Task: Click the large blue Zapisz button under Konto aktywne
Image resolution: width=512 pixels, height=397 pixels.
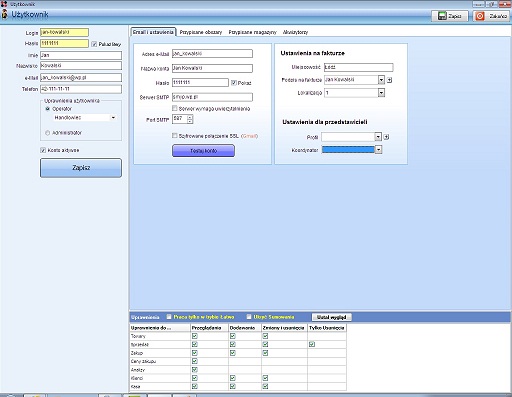Action: pyautogui.click(x=81, y=168)
